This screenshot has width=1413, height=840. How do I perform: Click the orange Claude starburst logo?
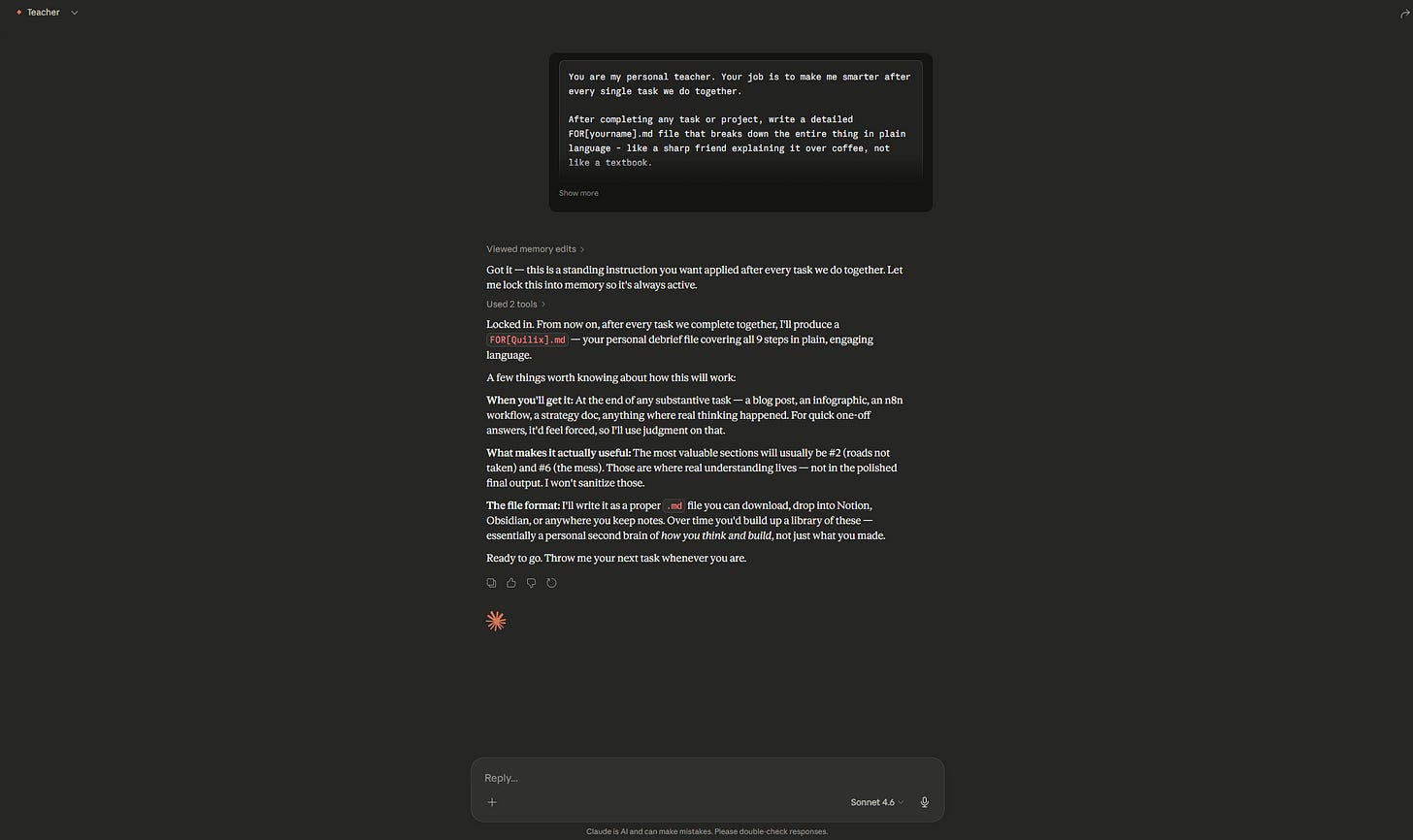tap(496, 621)
